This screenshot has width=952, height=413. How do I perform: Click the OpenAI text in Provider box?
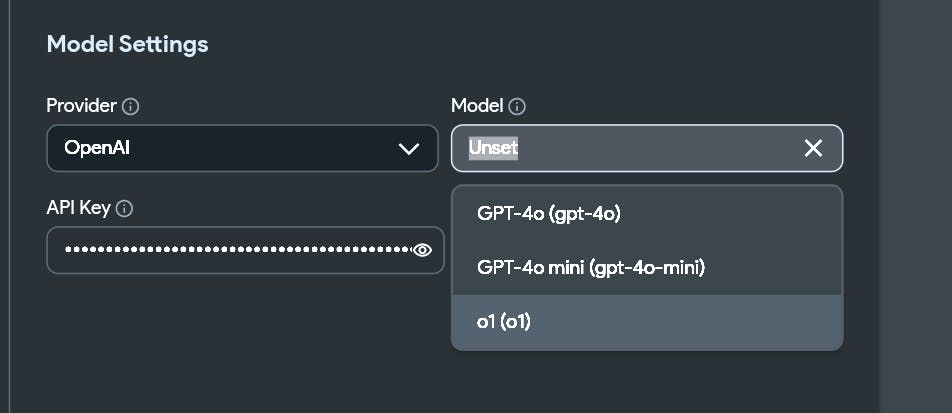[x=97, y=148]
